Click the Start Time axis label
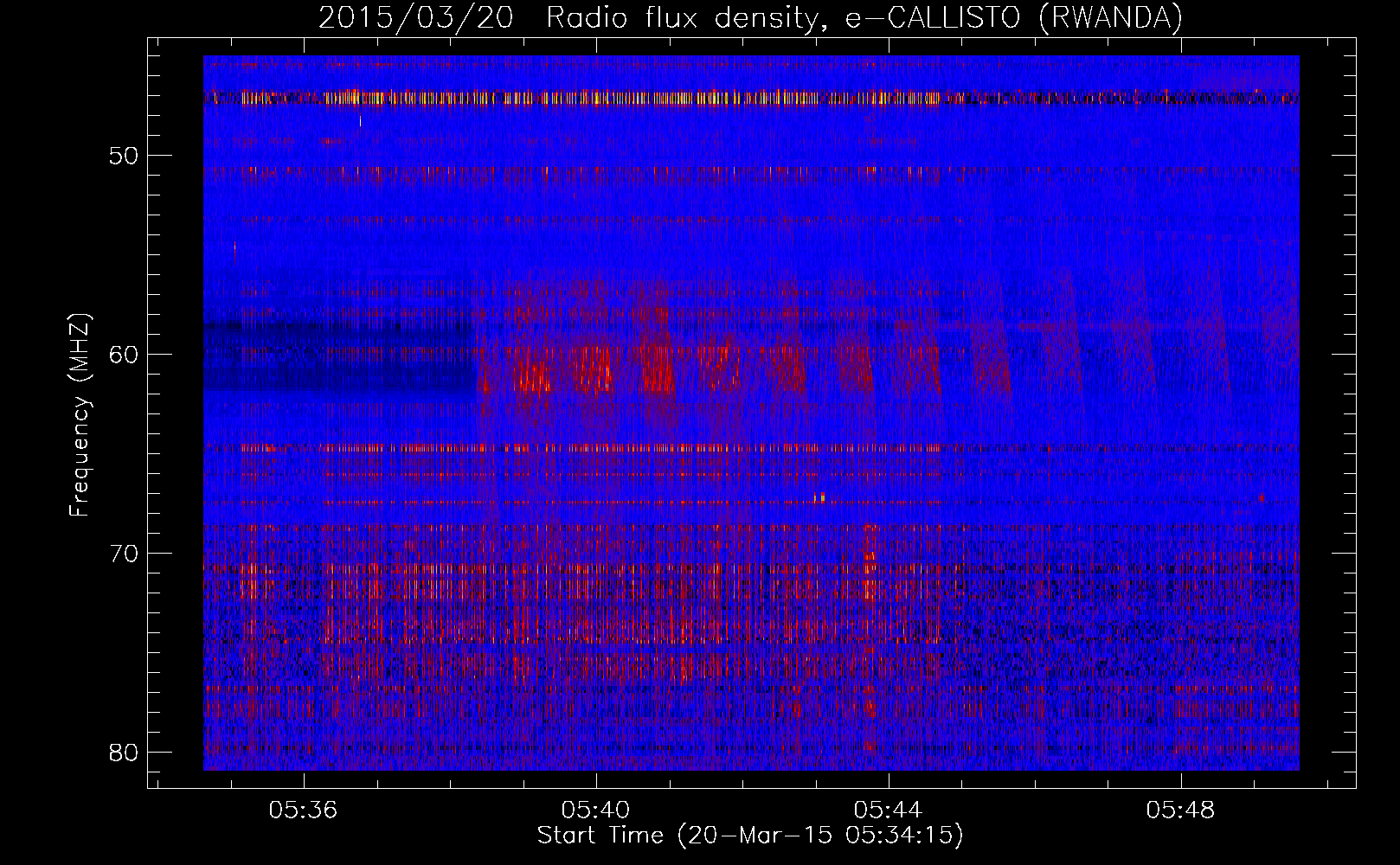This screenshot has width=1400, height=865. pyautogui.click(x=750, y=836)
